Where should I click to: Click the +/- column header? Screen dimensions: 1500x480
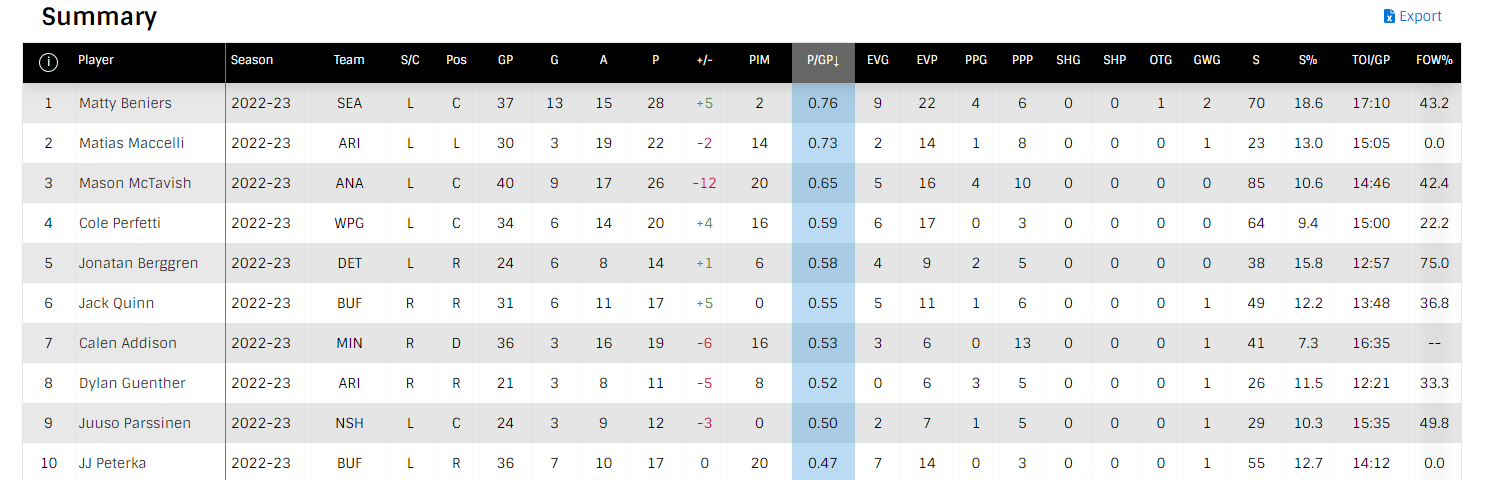click(x=704, y=60)
